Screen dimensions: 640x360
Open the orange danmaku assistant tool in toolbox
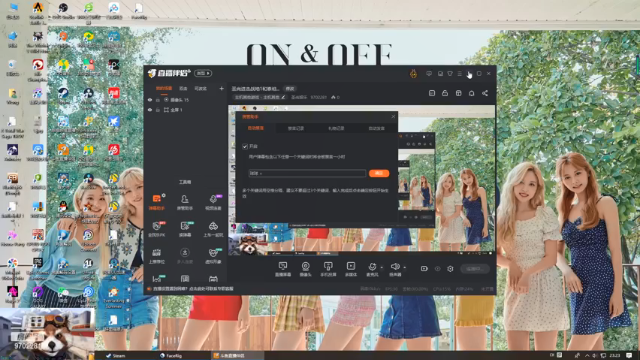click(157, 202)
